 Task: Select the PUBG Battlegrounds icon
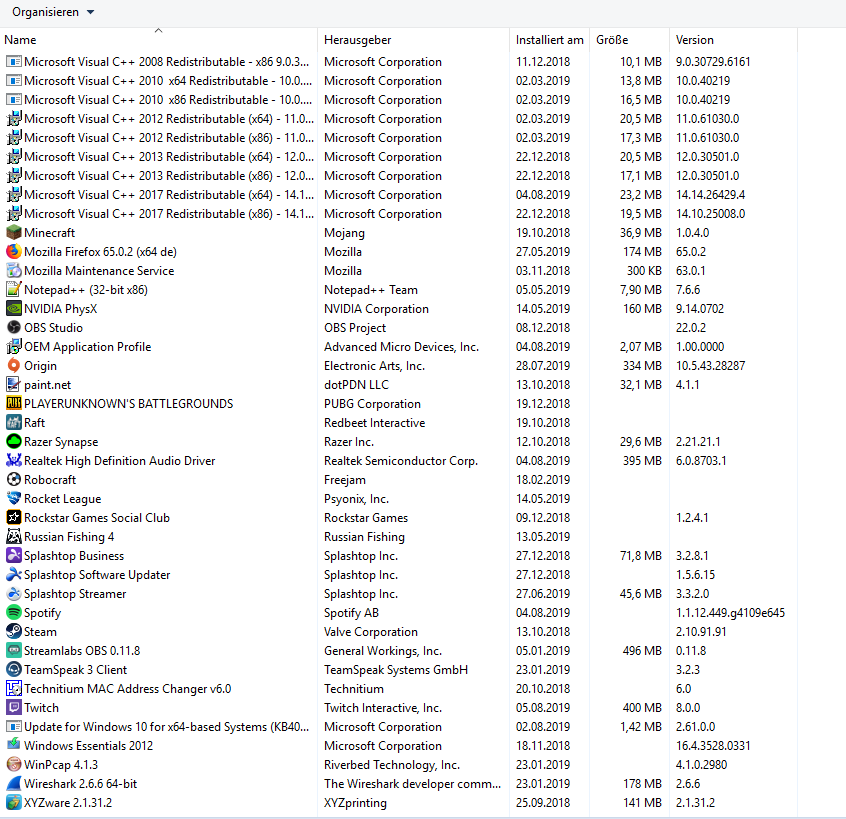(x=13, y=404)
